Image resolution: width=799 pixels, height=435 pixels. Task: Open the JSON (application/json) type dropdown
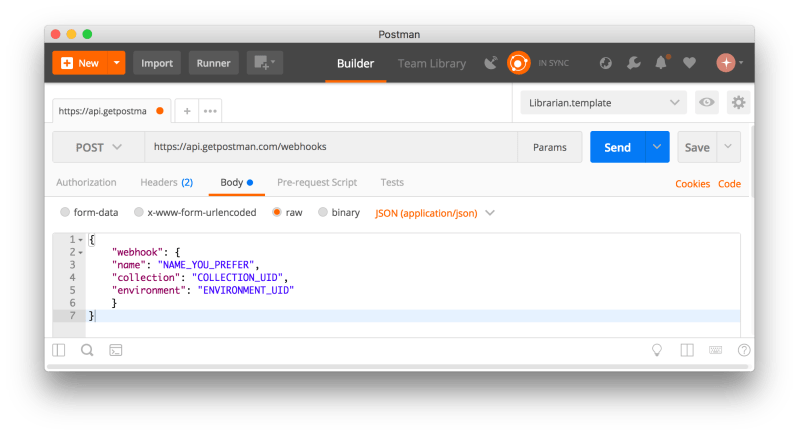tap(435, 213)
